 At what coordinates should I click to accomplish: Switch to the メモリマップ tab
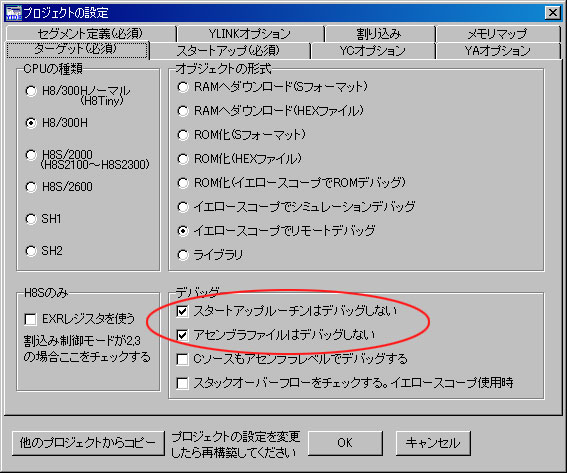click(x=498, y=34)
